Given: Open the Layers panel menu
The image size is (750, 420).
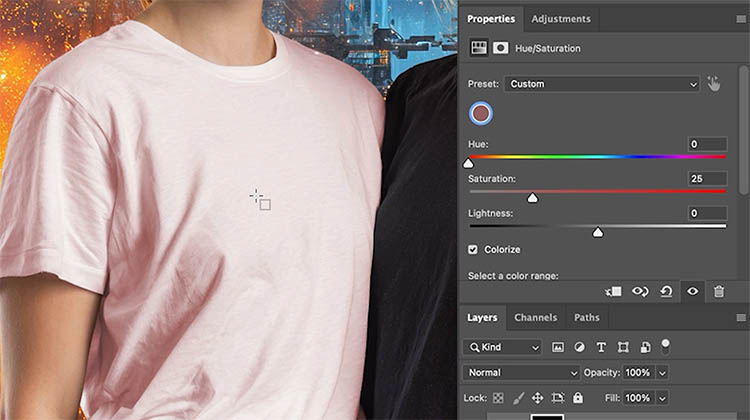Looking at the screenshot, I should [741, 318].
